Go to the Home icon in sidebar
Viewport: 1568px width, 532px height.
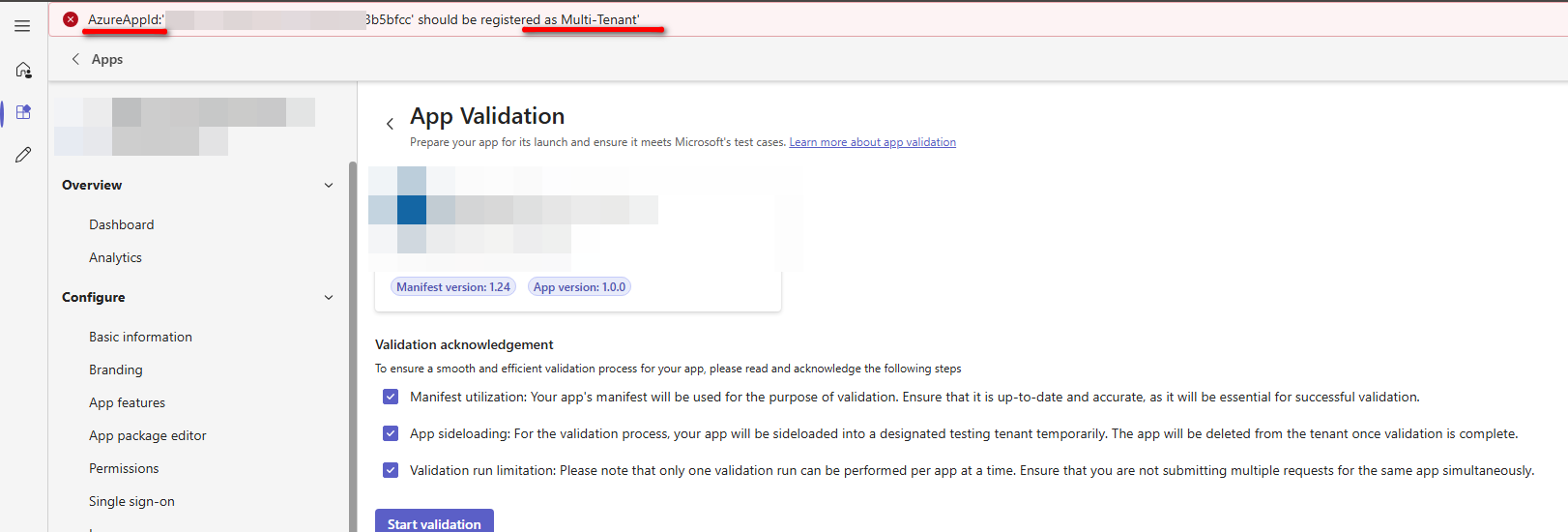(23, 70)
